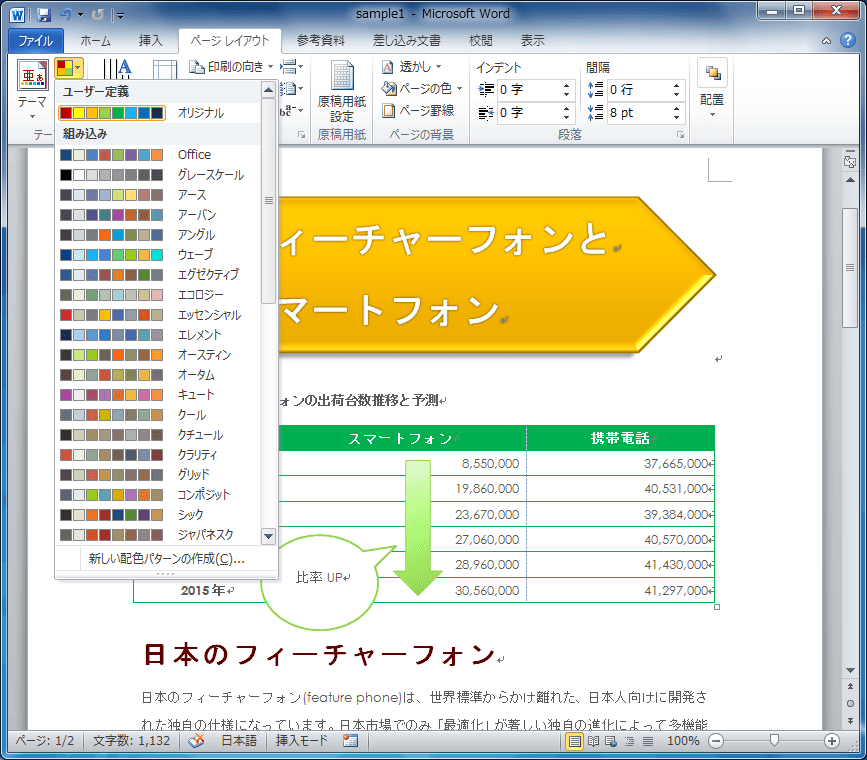Open the margins button in ribbon
The width and height of the screenshot is (867, 760).
[164, 70]
